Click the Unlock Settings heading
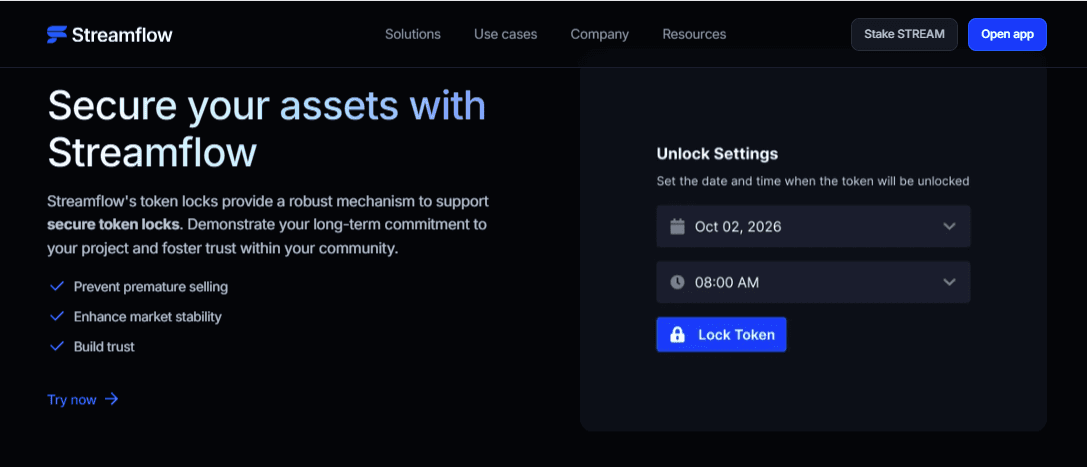 tap(717, 153)
